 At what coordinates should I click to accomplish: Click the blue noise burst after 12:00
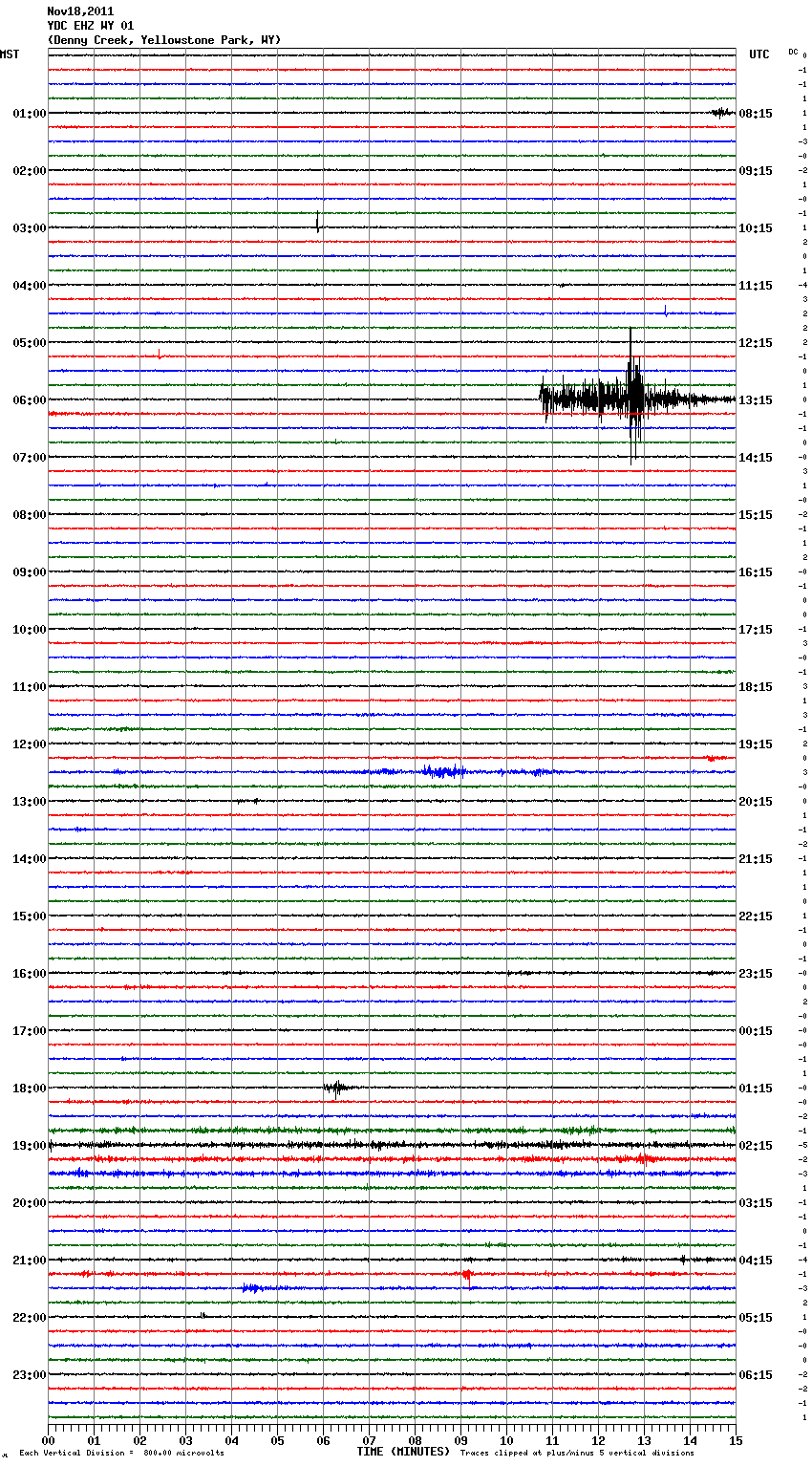444,771
